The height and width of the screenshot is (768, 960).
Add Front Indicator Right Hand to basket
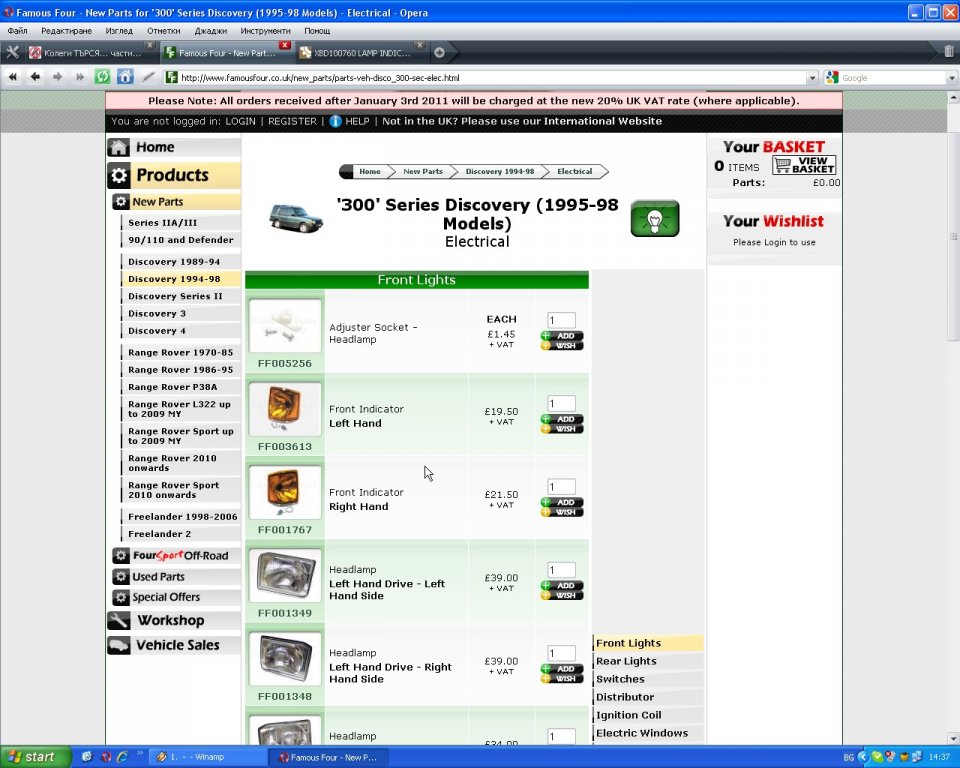pos(562,502)
